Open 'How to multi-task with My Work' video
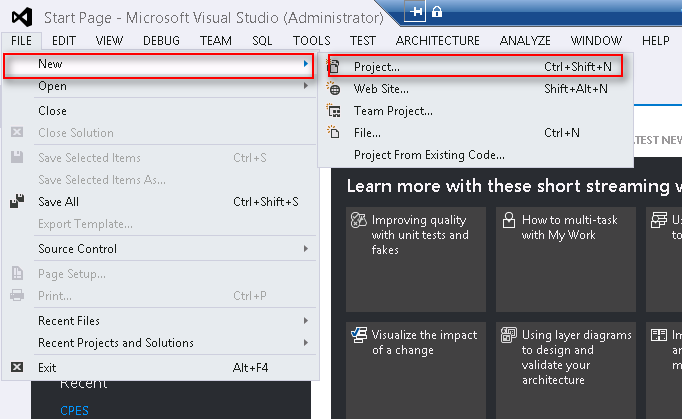This screenshot has width=682, height=419. pos(558,227)
